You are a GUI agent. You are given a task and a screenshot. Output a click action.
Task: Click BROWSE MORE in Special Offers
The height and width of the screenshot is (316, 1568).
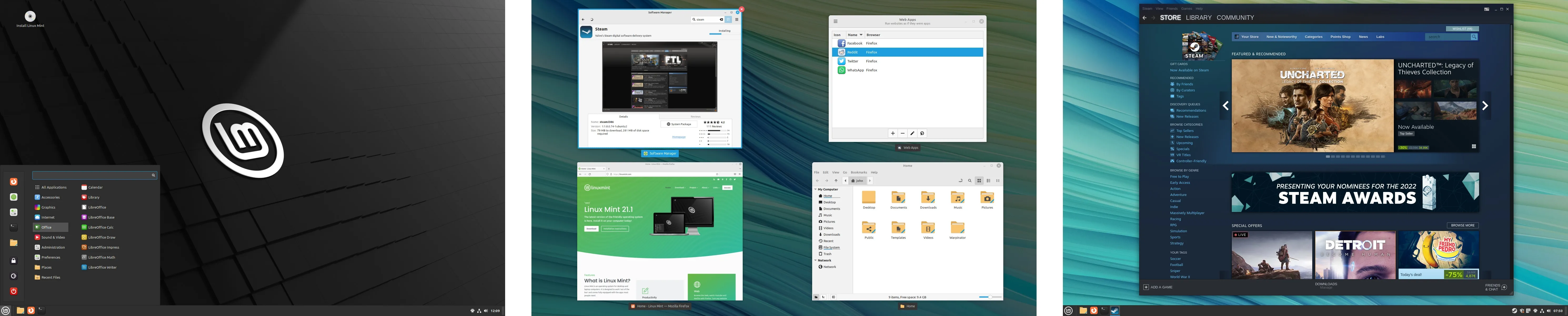(x=1463, y=225)
